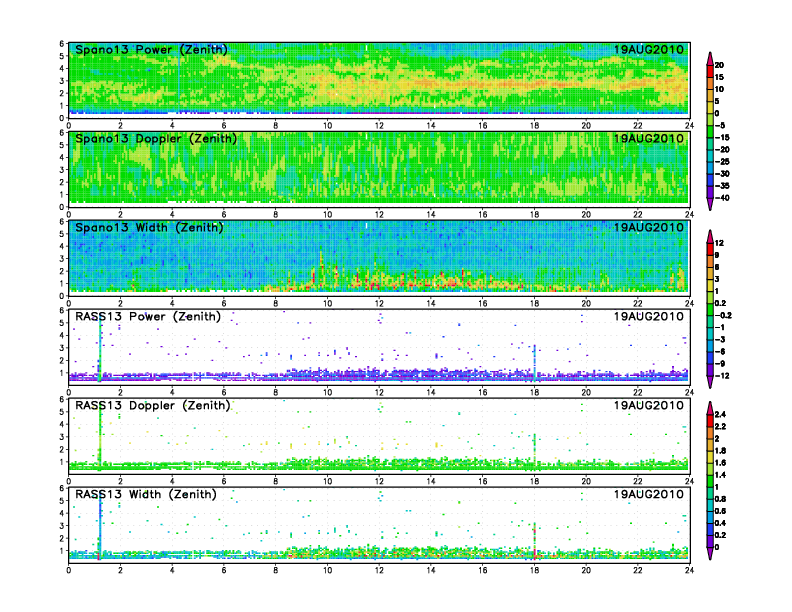Viewport: 792px width, 612px height.
Task: Click the pink upward arrow of middle colorbar
Action: (710, 236)
